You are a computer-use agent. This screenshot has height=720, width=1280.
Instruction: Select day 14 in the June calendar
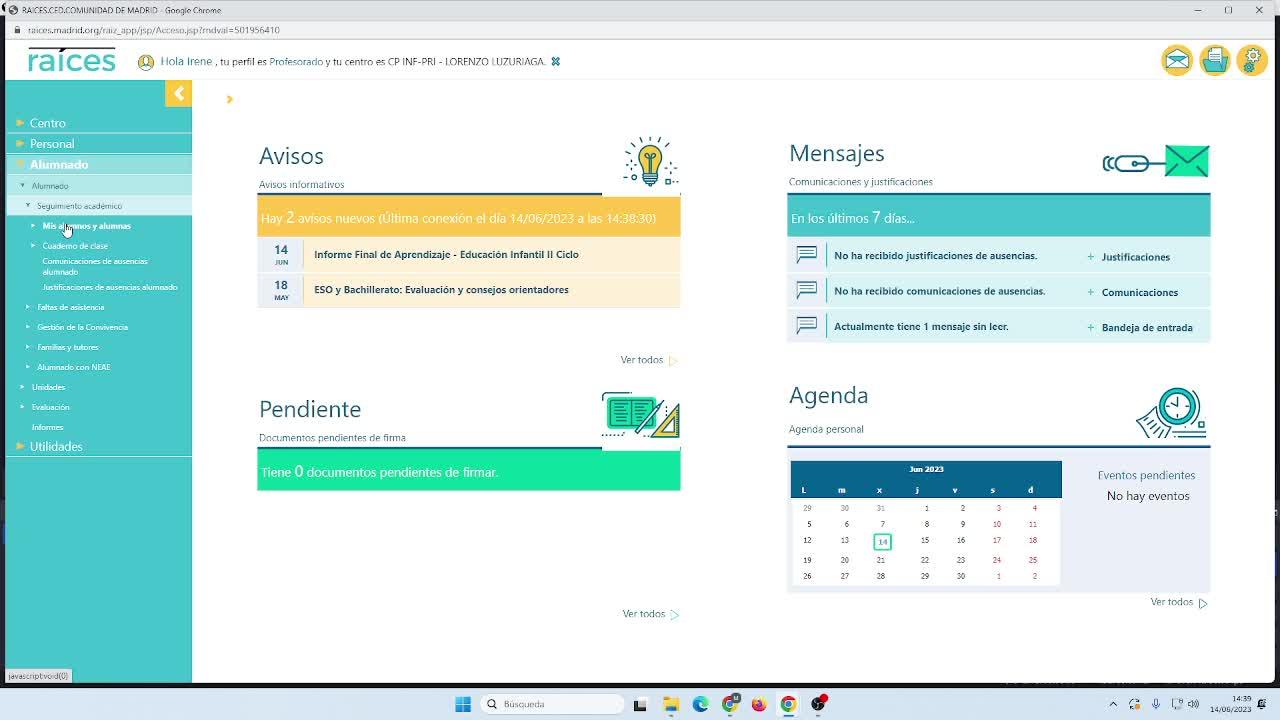click(x=881, y=542)
